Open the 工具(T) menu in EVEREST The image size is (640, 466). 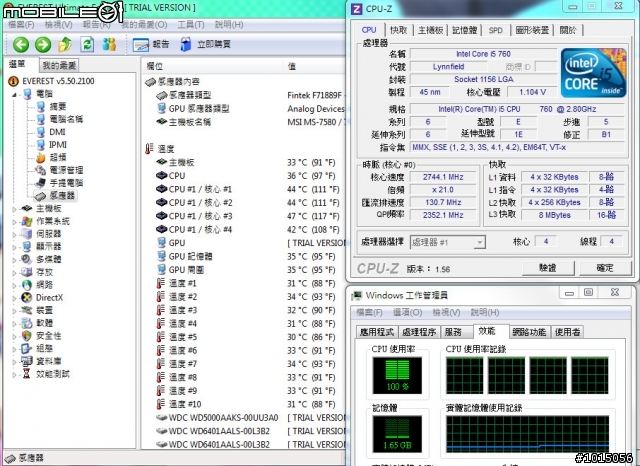coord(189,23)
